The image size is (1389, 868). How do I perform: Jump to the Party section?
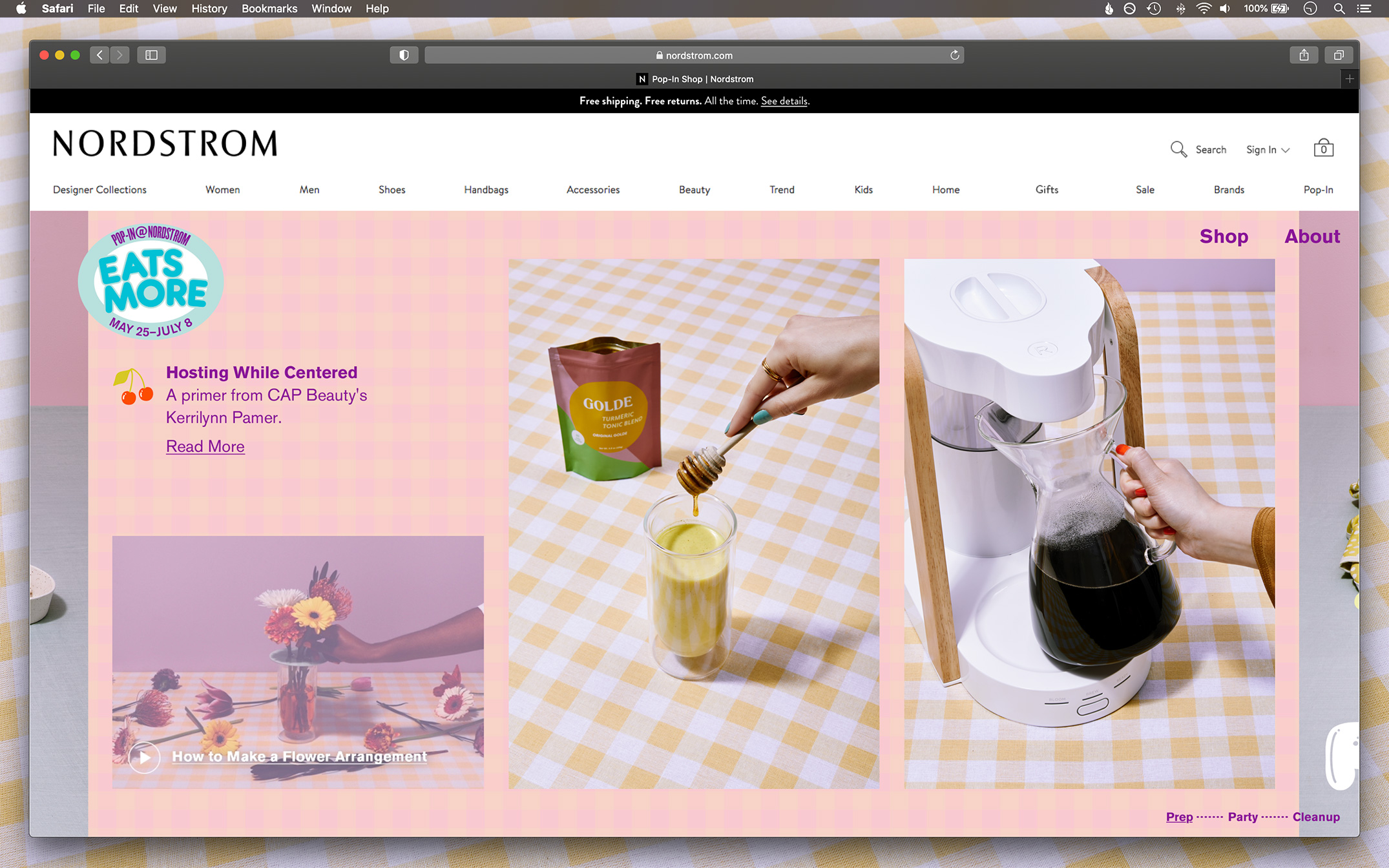coord(1243,817)
